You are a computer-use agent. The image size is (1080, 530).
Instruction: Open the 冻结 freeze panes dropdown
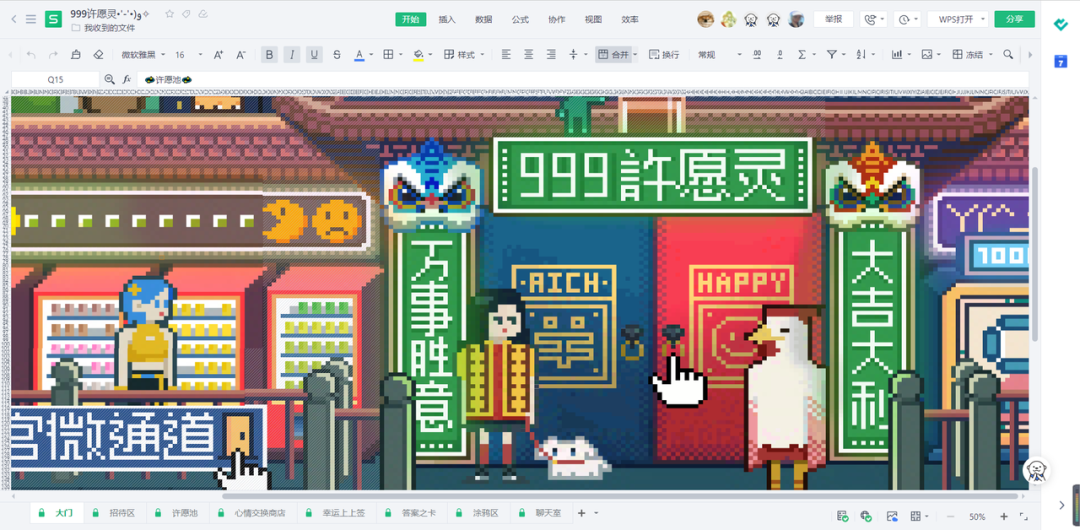pyautogui.click(x=972, y=54)
